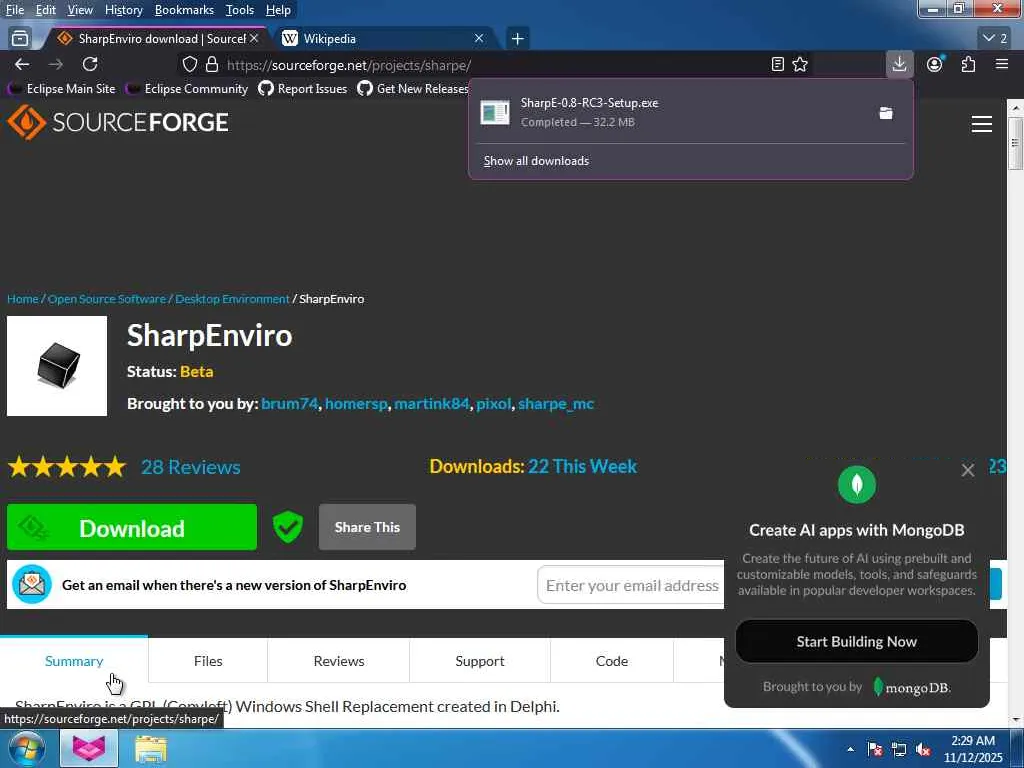Screen dimensions: 1024x768
Task: Select the Files tab
Action: [208, 661]
